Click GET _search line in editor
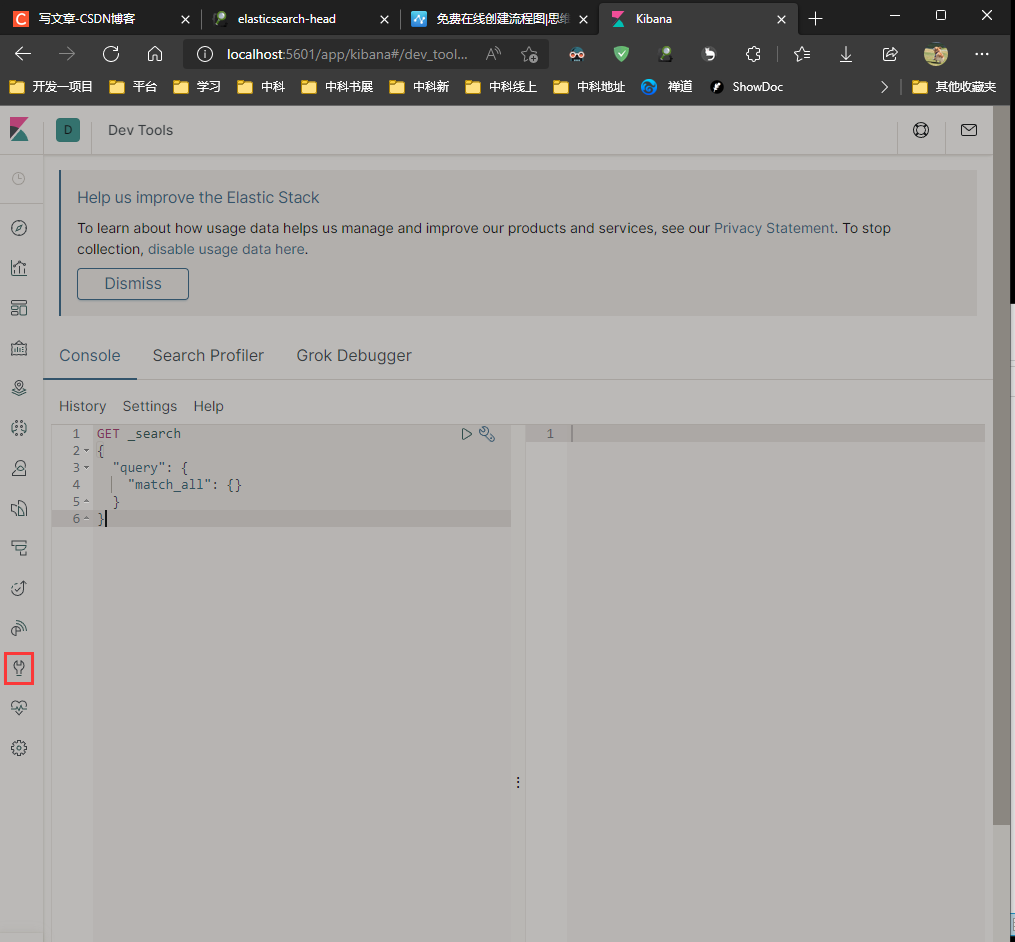Image resolution: width=1015 pixels, height=942 pixels. tap(139, 434)
